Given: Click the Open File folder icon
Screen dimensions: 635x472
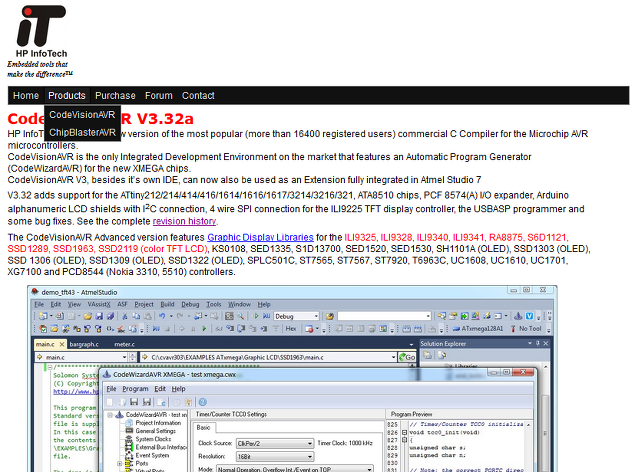Looking at the screenshot, I should [x=87, y=316].
